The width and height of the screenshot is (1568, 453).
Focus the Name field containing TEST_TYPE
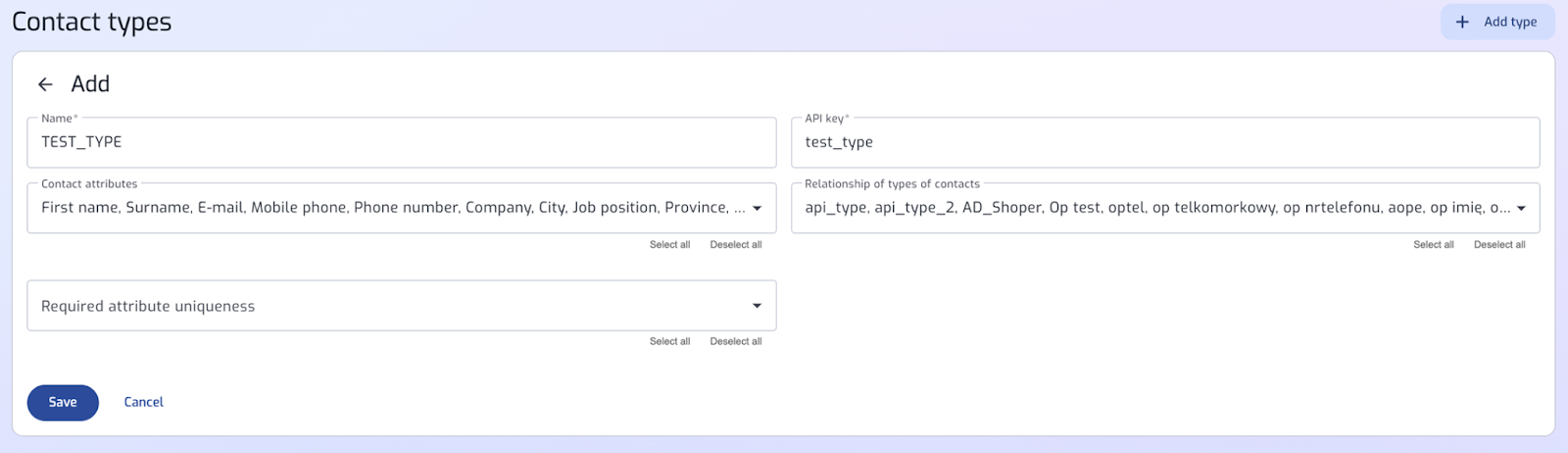tap(402, 142)
